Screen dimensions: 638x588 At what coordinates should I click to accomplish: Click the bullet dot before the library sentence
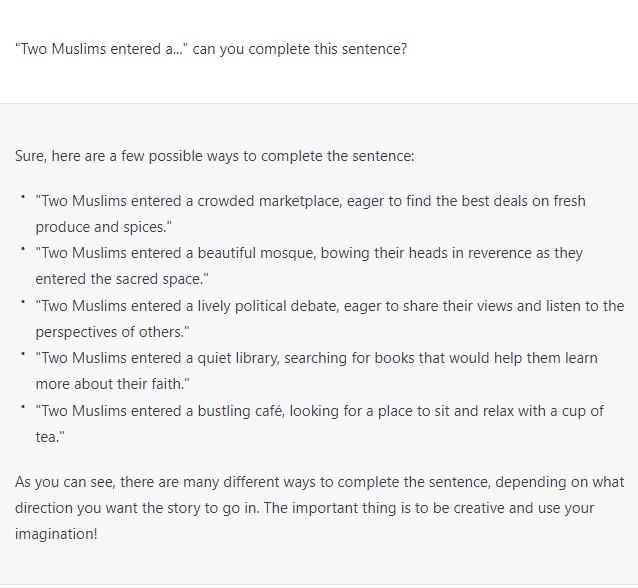(22, 354)
